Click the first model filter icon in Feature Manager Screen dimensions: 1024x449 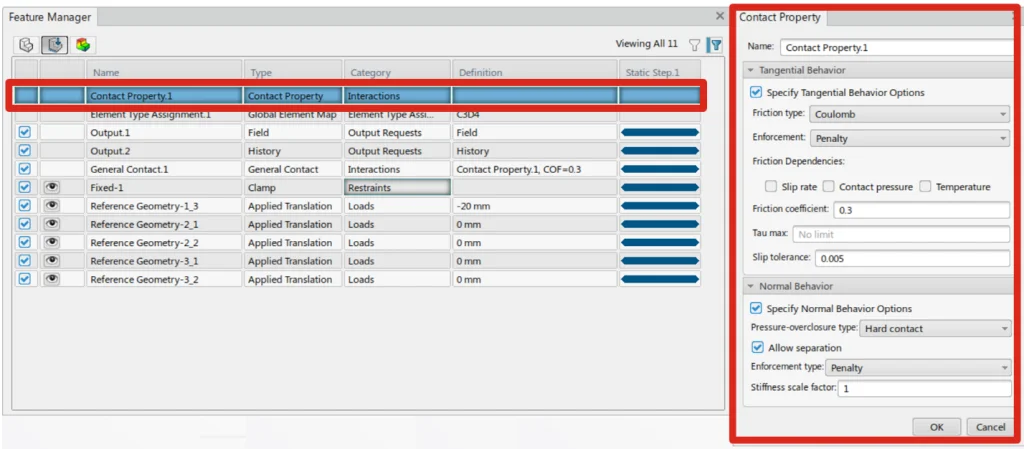(27, 45)
